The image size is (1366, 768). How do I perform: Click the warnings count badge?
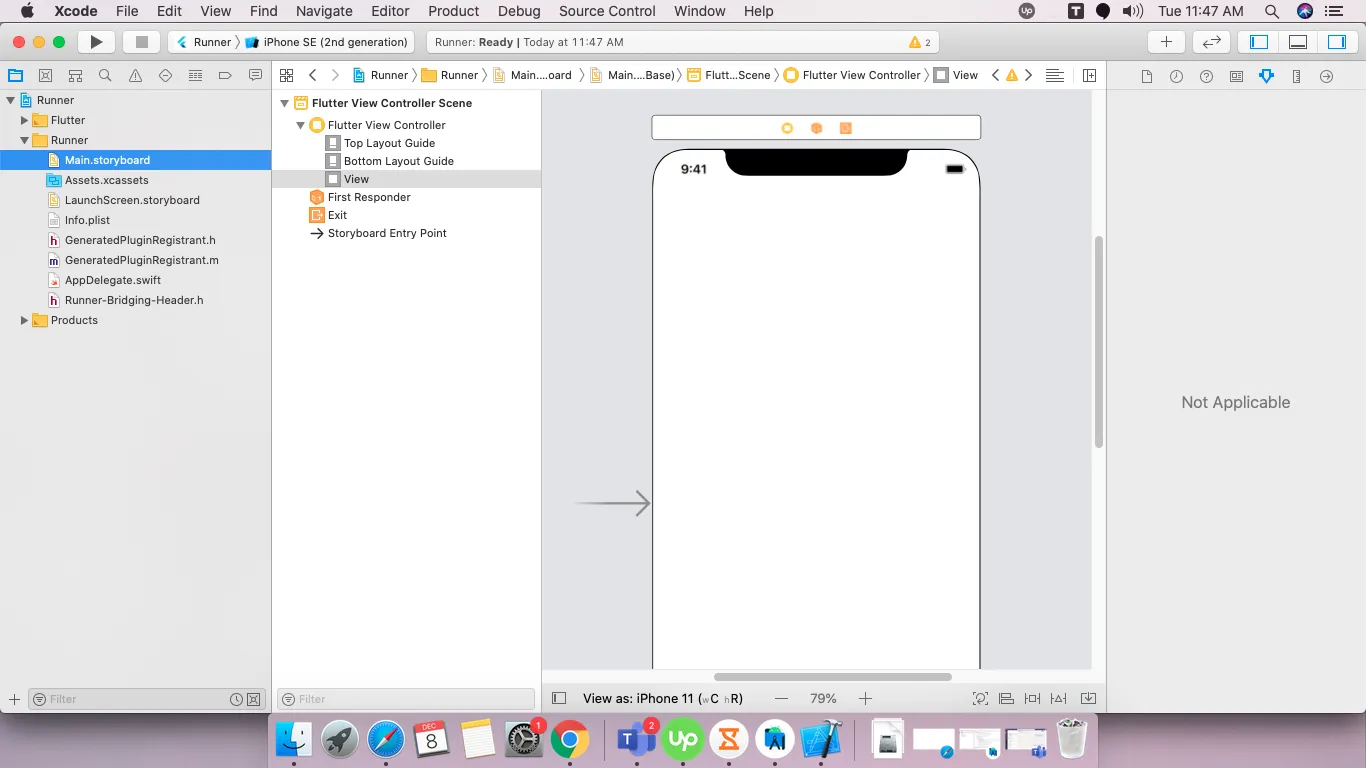click(x=920, y=42)
